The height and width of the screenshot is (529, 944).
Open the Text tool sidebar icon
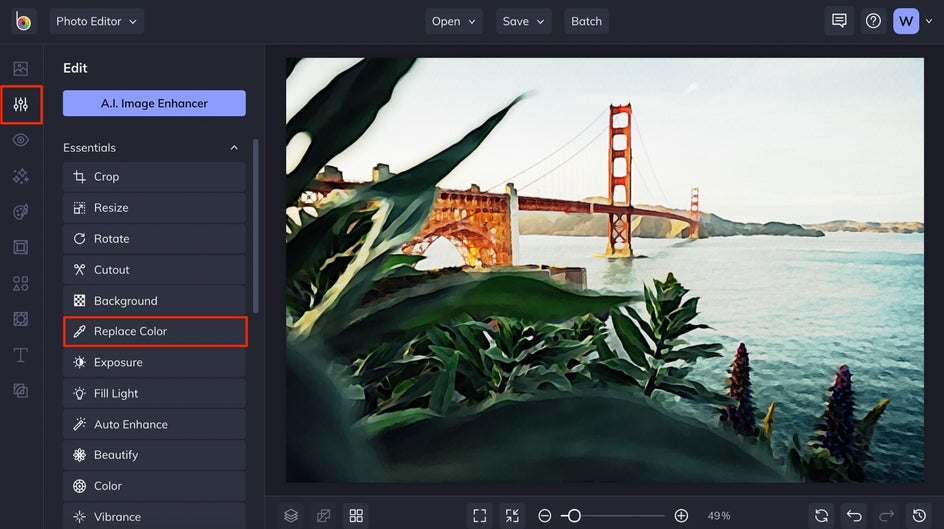point(20,355)
